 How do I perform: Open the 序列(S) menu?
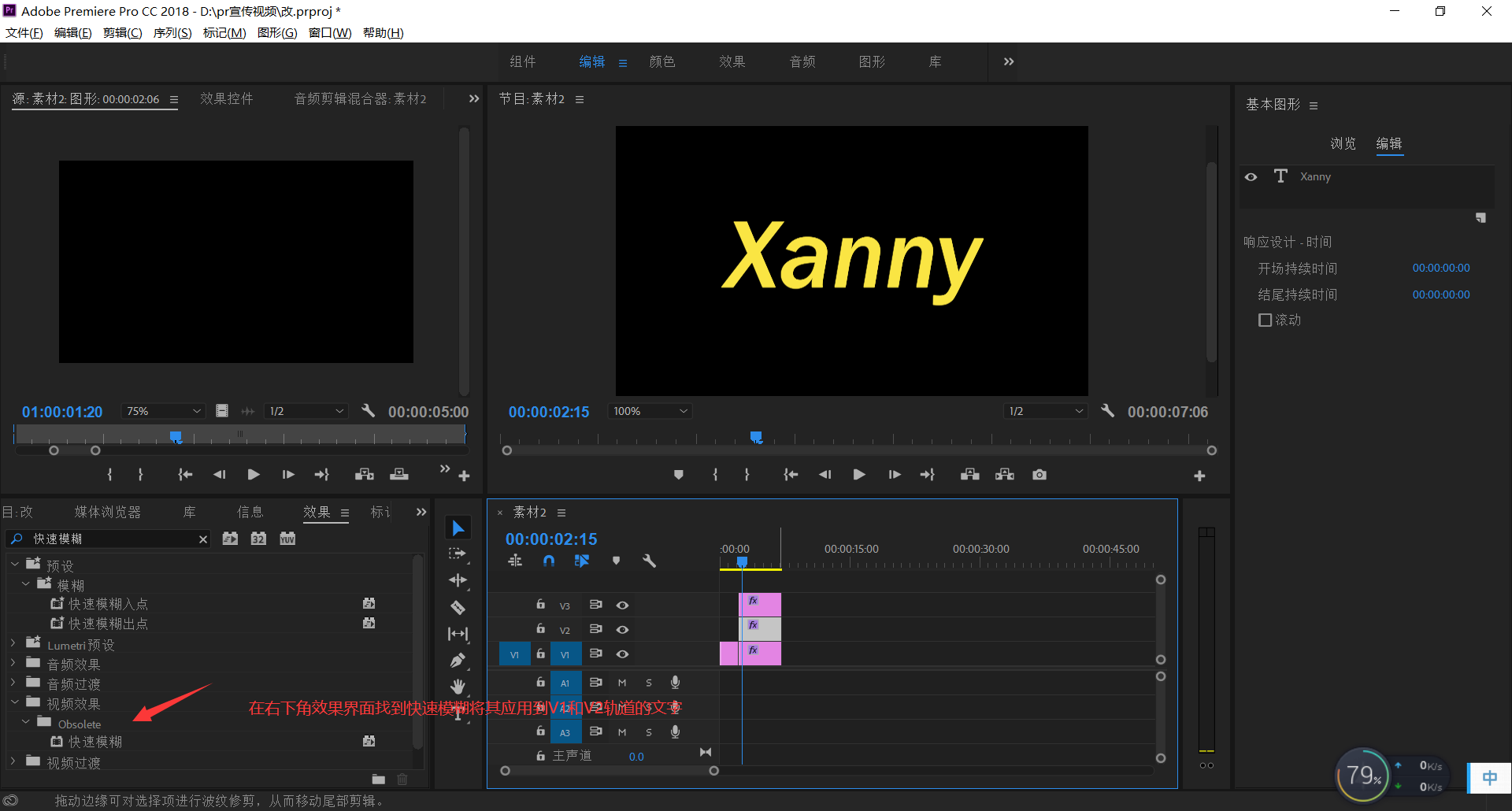[x=172, y=32]
